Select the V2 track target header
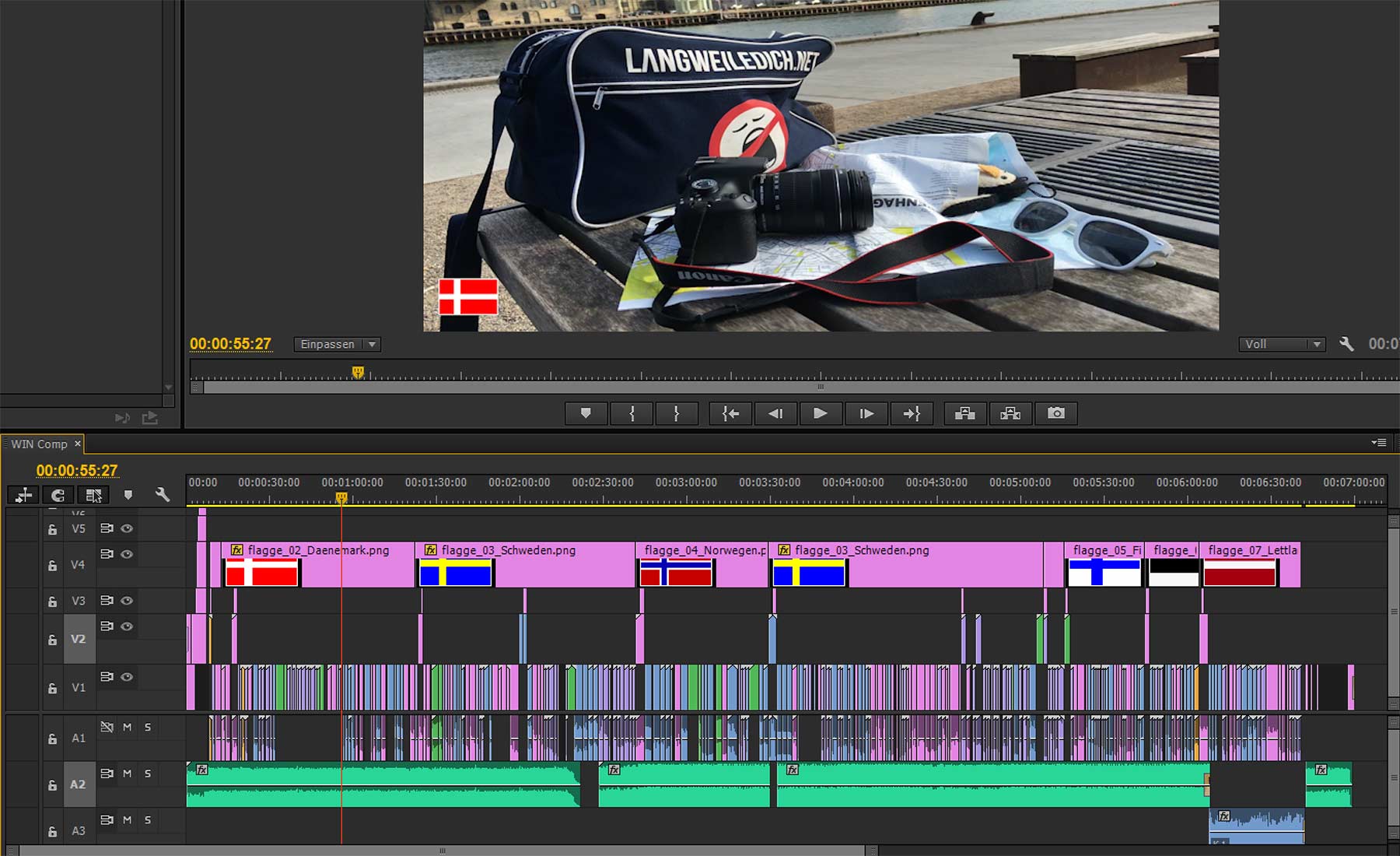 pos(79,639)
